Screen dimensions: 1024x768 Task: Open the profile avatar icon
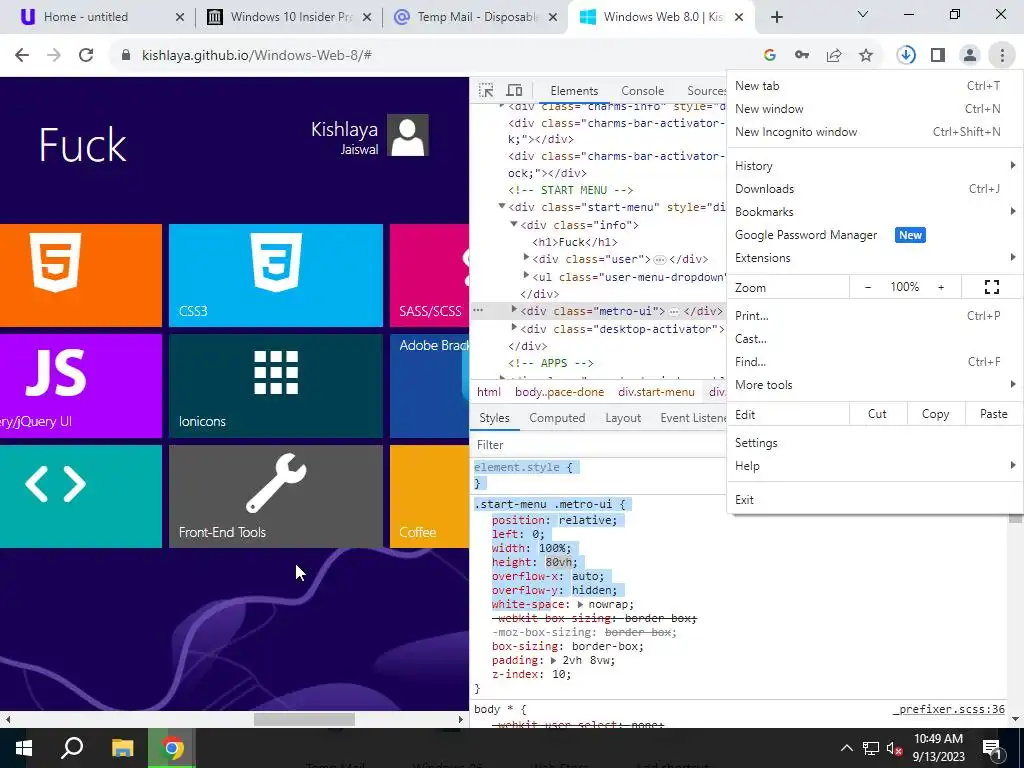(970, 56)
